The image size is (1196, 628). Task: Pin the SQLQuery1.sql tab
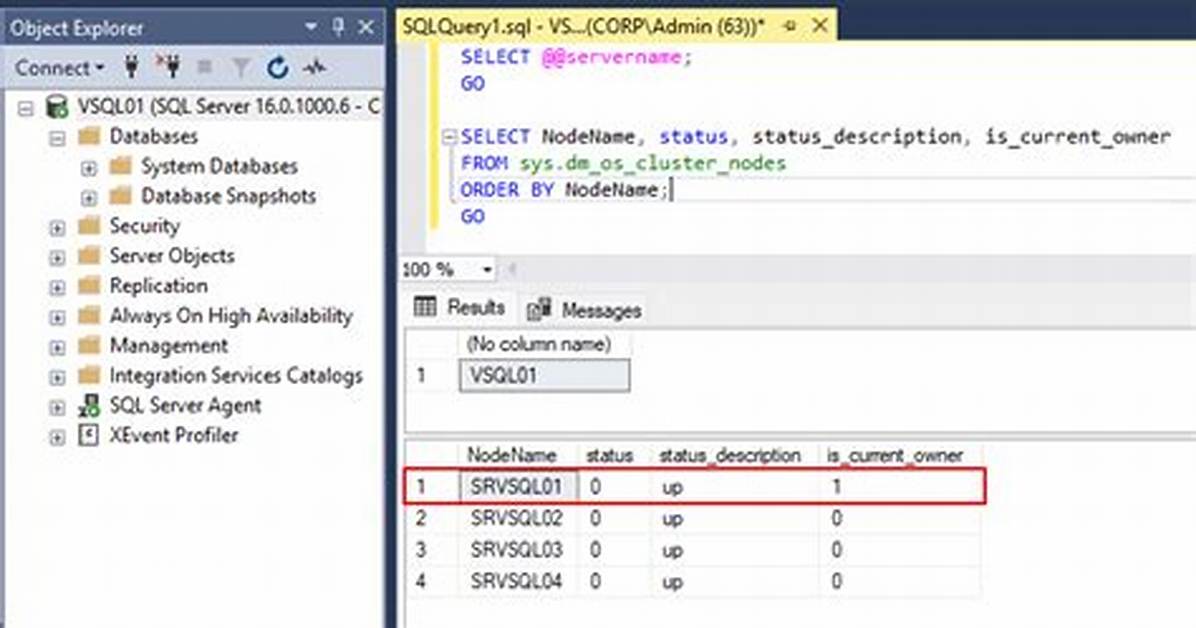point(790,27)
